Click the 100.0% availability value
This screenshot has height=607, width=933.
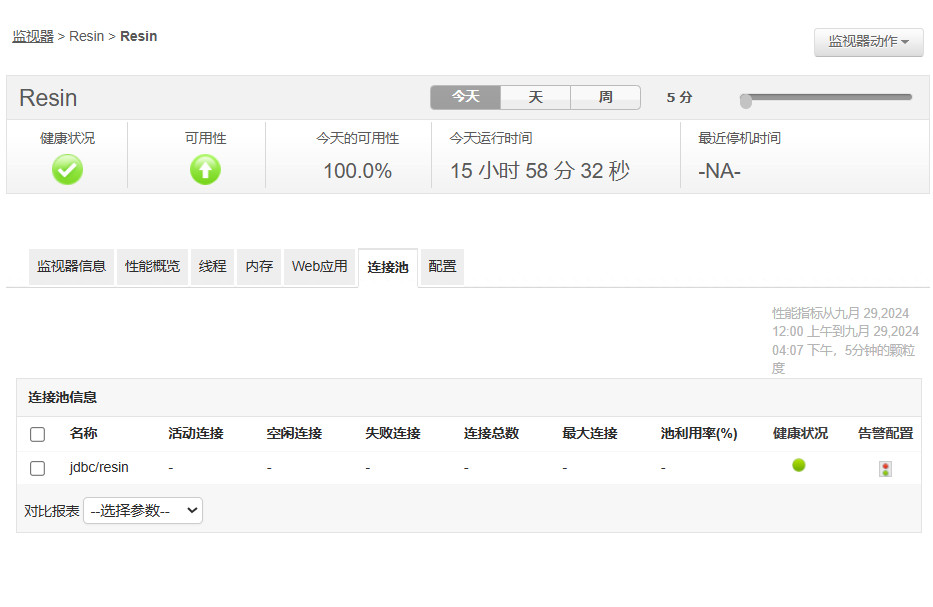click(358, 171)
